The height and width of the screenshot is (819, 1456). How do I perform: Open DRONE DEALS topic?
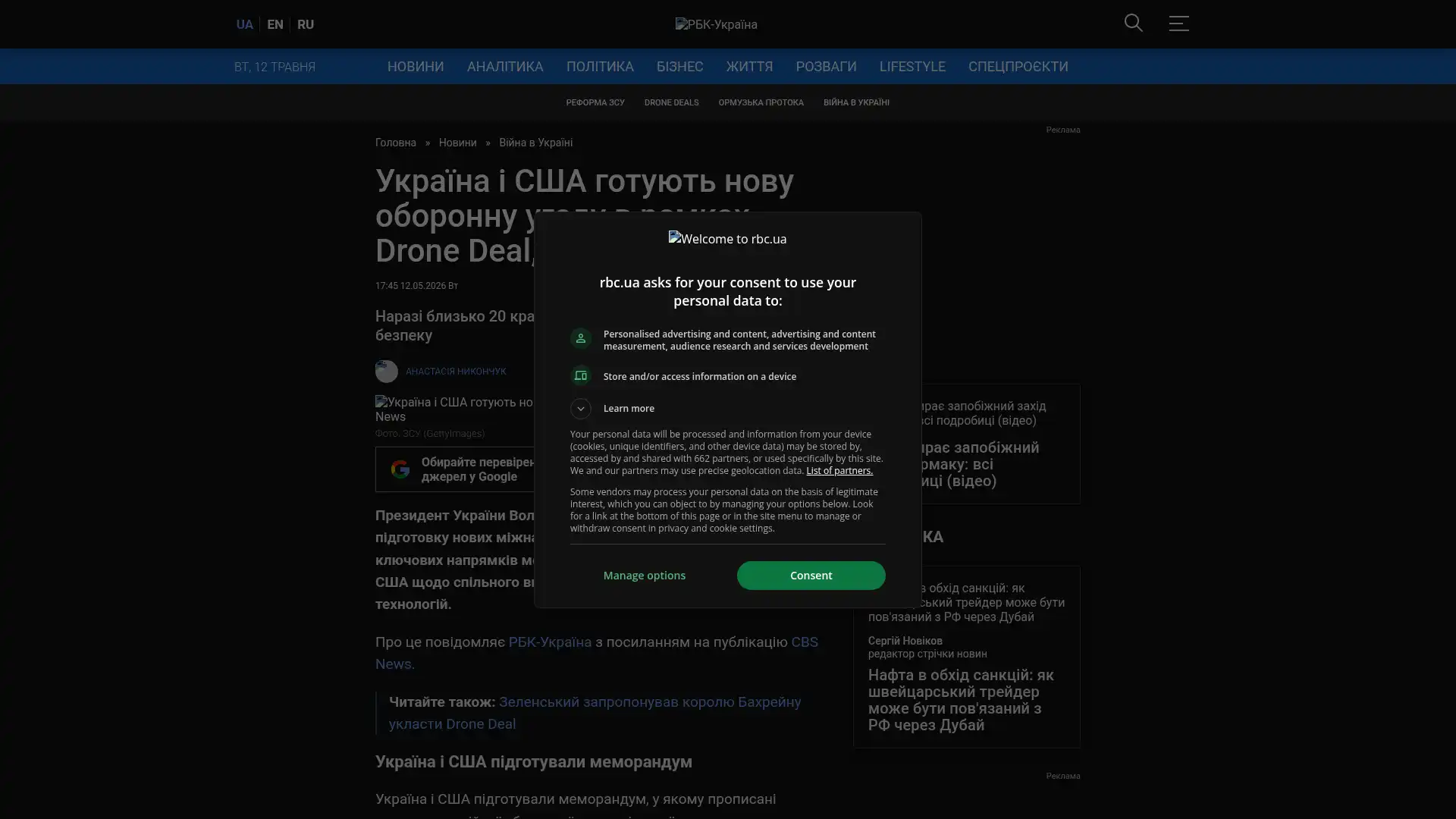click(671, 102)
